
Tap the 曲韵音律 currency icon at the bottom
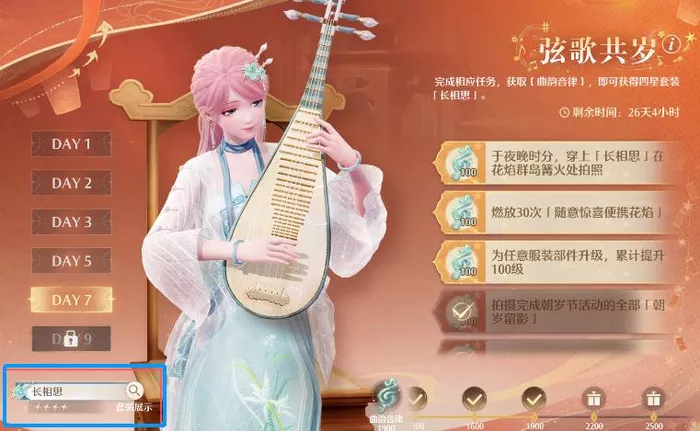[387, 396]
